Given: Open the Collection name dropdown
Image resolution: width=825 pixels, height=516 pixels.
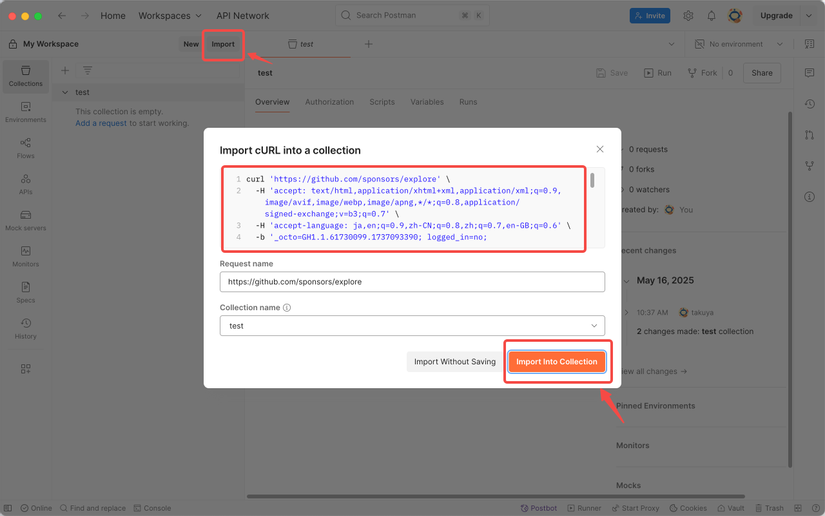Looking at the screenshot, I should point(412,326).
